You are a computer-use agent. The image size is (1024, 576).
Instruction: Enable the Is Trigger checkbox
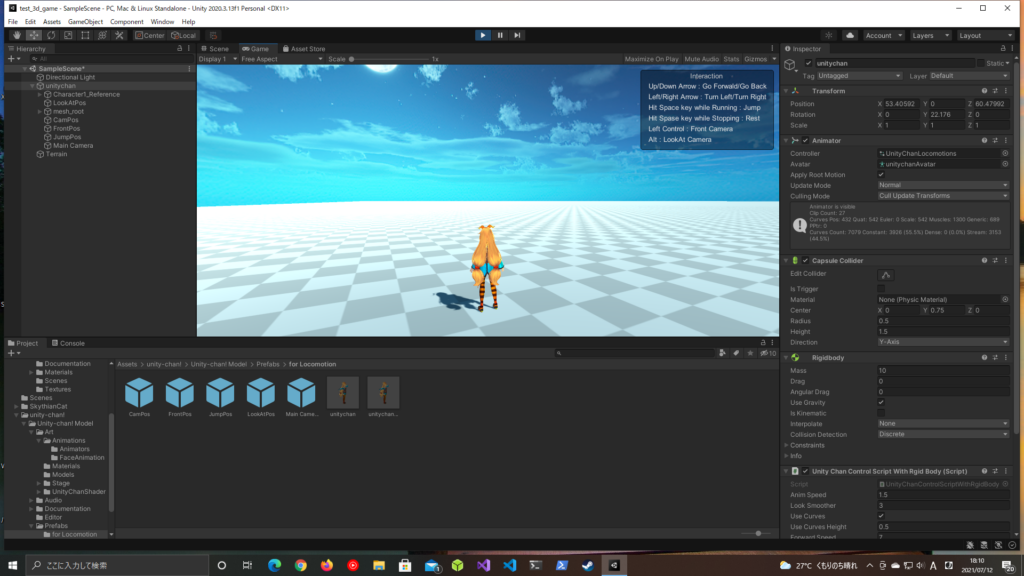point(881,288)
